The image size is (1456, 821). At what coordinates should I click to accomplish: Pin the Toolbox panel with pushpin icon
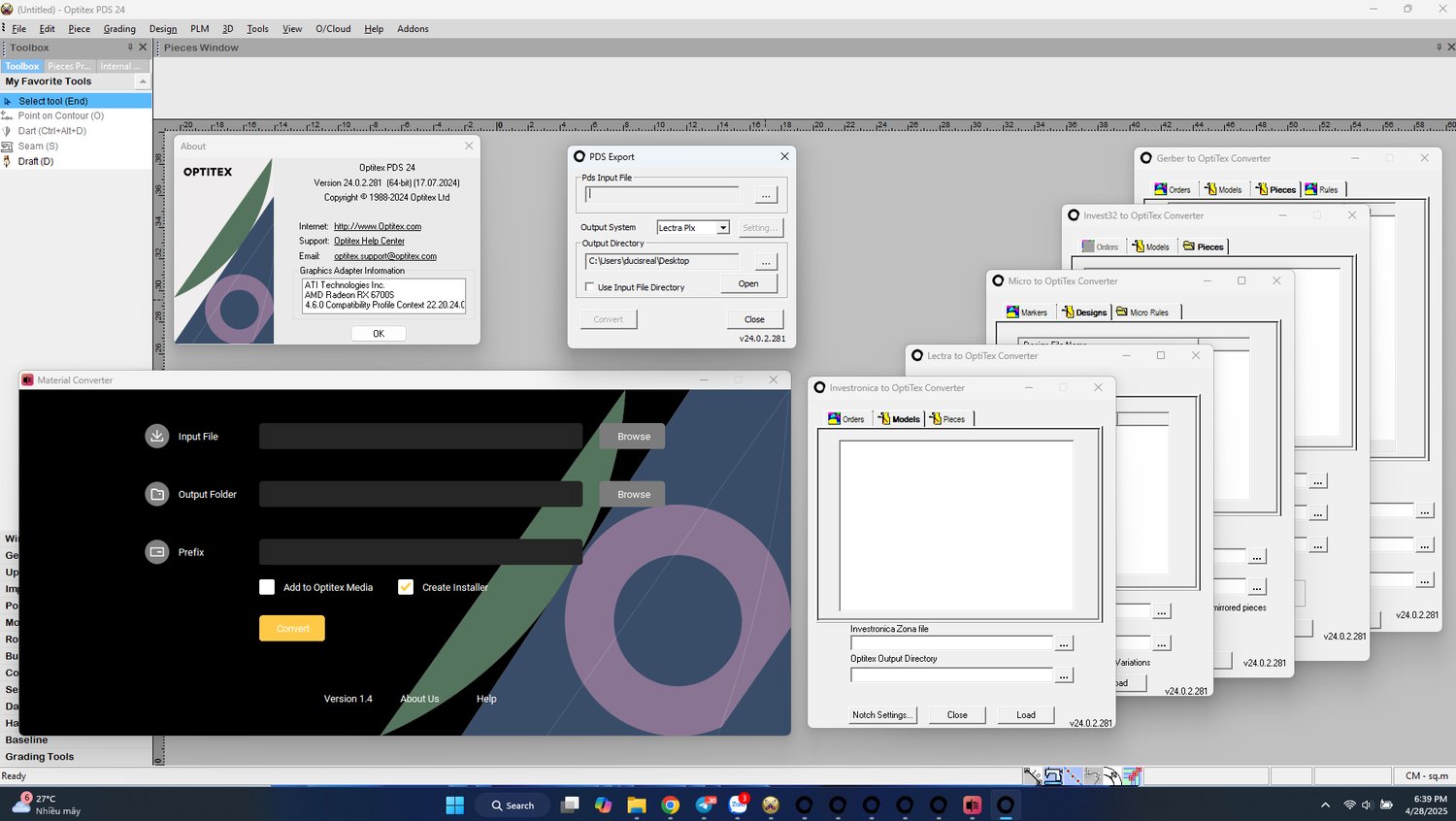pos(130,47)
